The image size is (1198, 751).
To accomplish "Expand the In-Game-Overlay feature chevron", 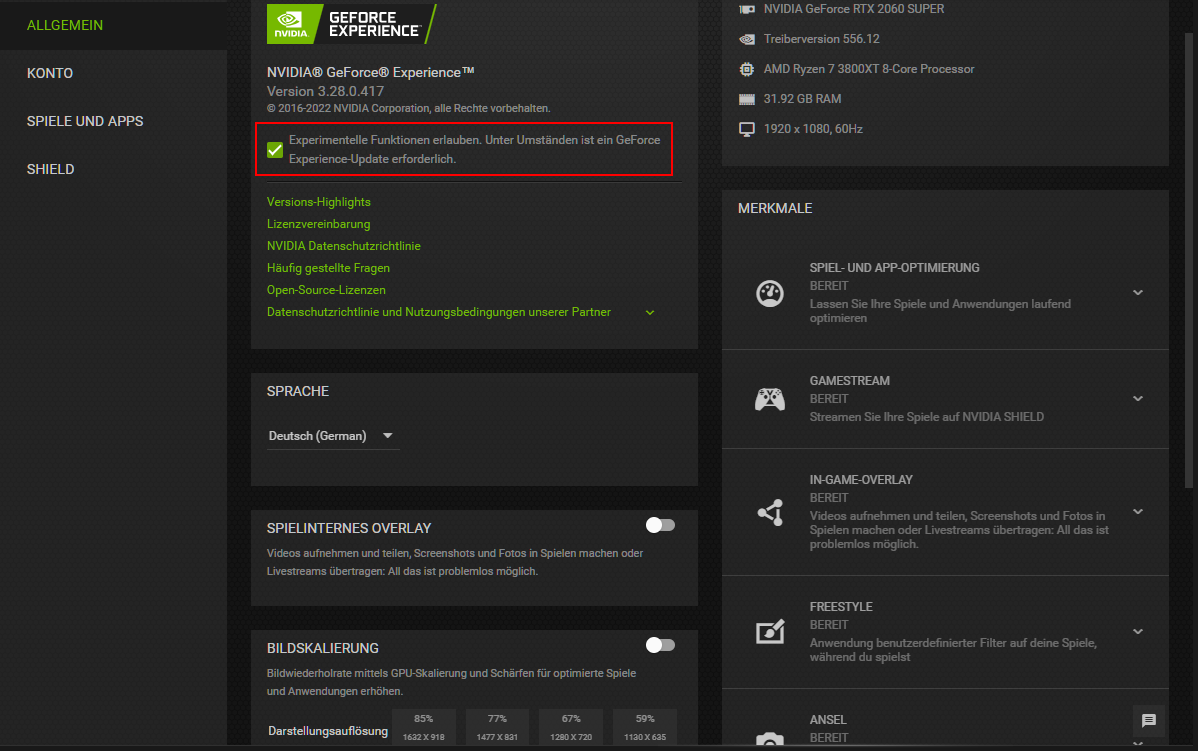I will coord(1138,512).
